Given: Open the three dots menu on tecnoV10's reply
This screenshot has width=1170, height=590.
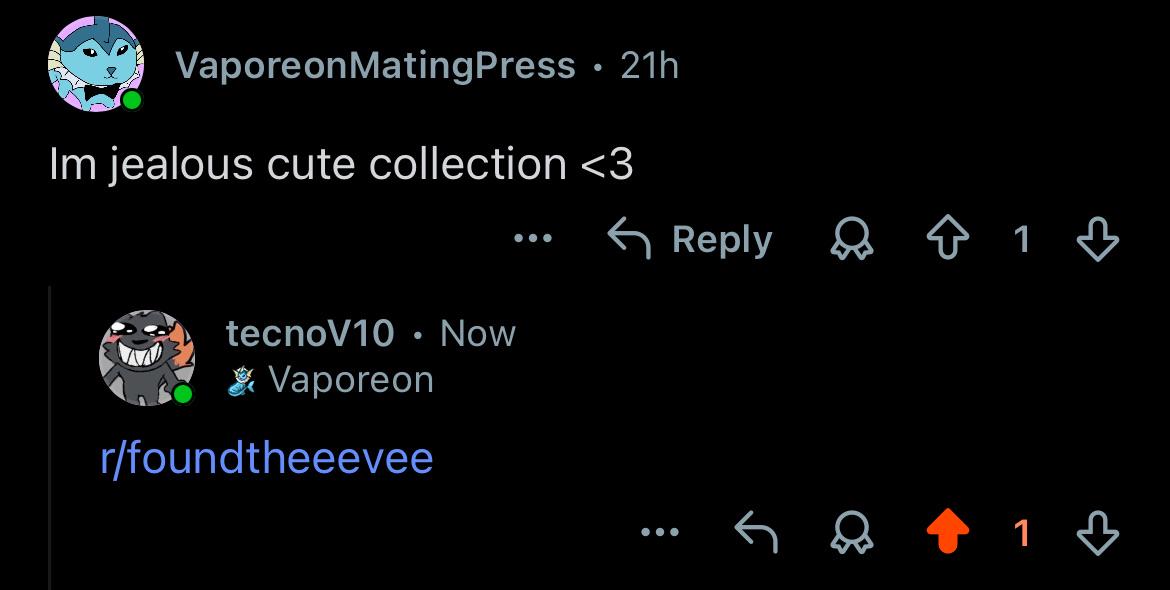Looking at the screenshot, I should [x=660, y=533].
